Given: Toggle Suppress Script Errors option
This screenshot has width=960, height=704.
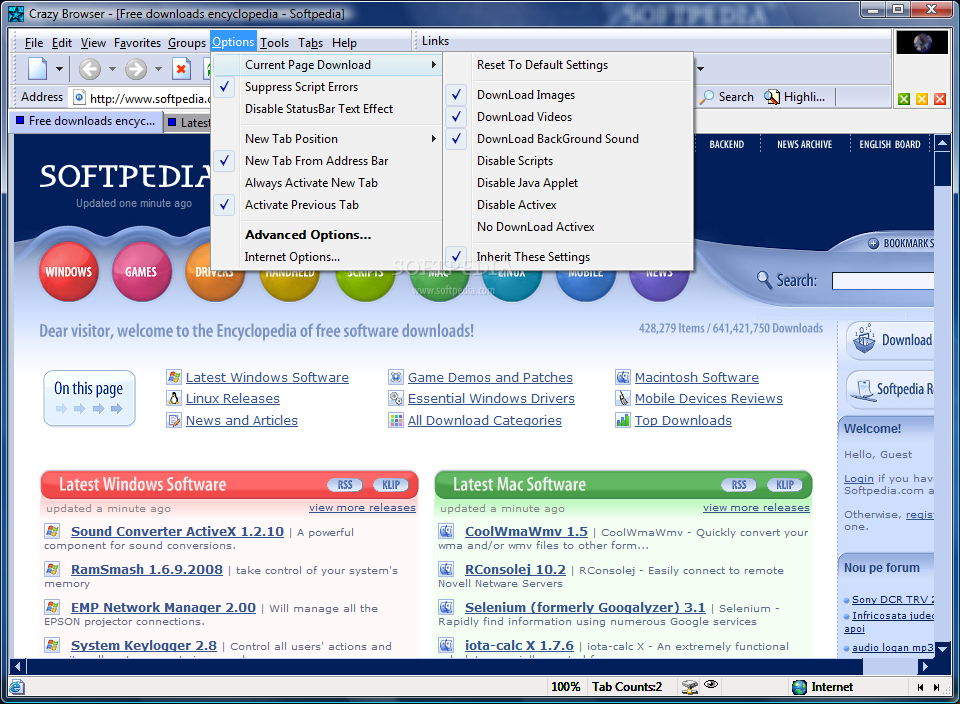Looking at the screenshot, I should click(x=326, y=87).
